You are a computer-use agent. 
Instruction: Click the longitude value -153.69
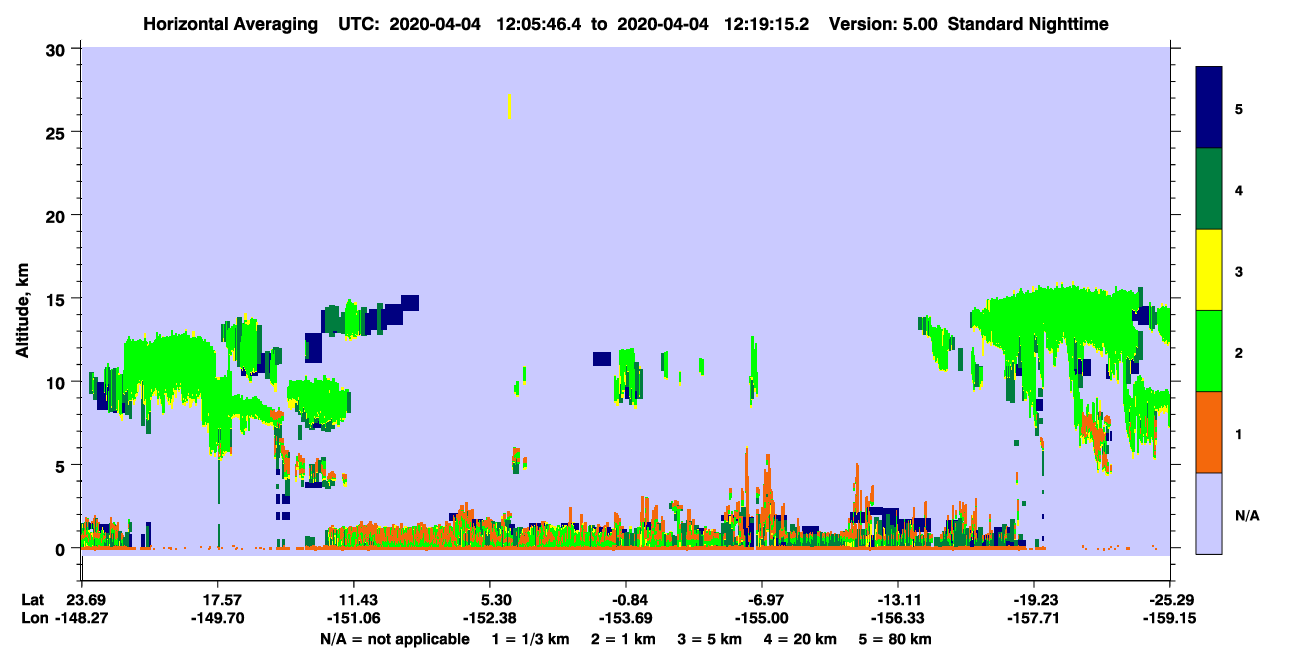626,619
